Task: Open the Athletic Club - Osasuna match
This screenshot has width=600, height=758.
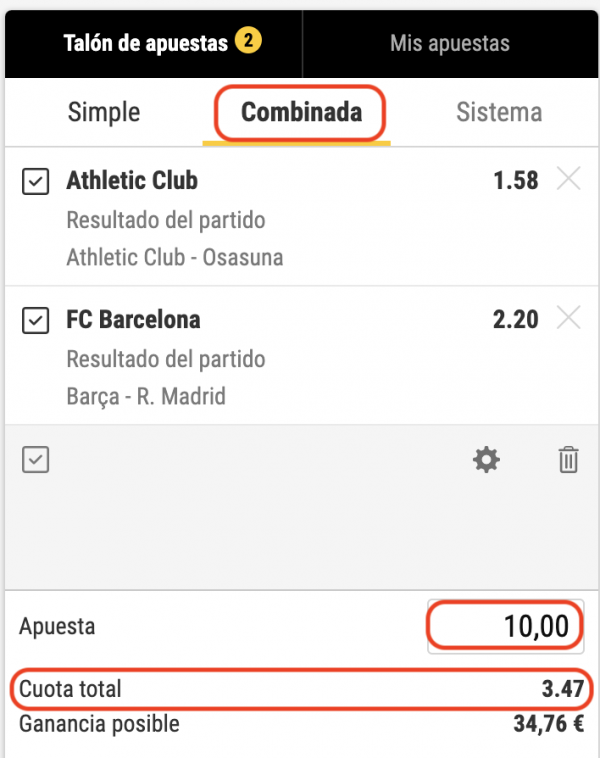Action: click(174, 257)
